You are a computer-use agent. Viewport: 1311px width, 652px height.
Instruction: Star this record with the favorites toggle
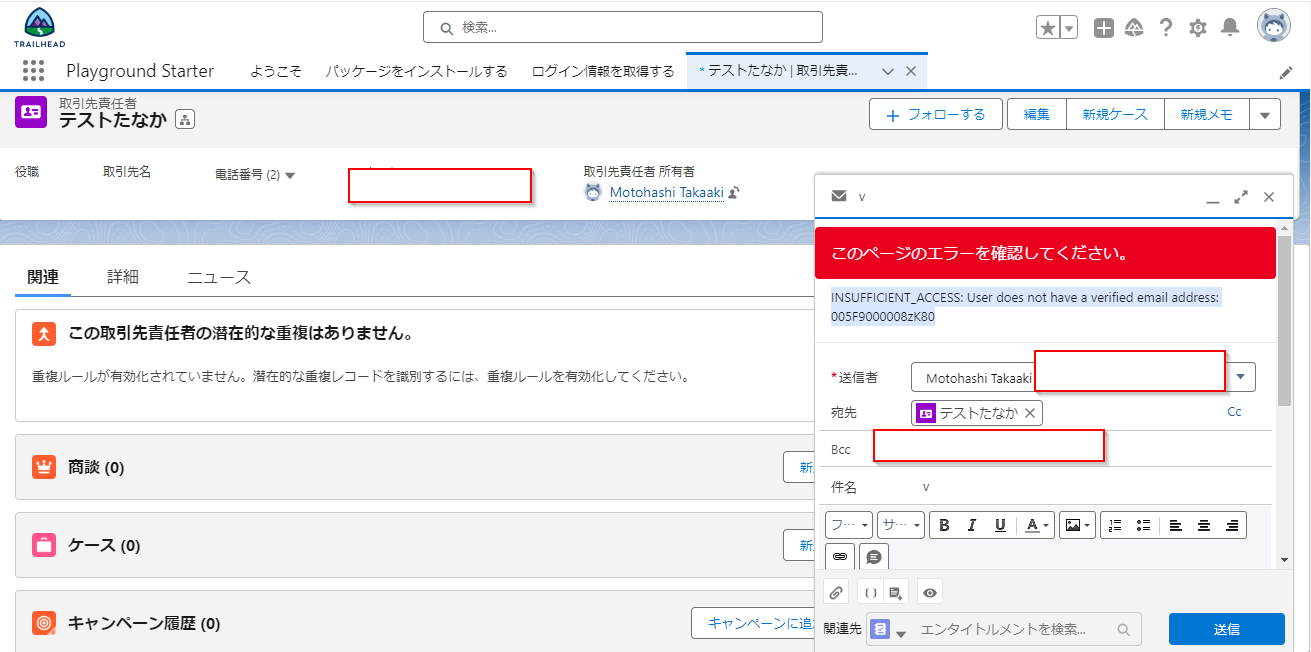(x=1050, y=27)
